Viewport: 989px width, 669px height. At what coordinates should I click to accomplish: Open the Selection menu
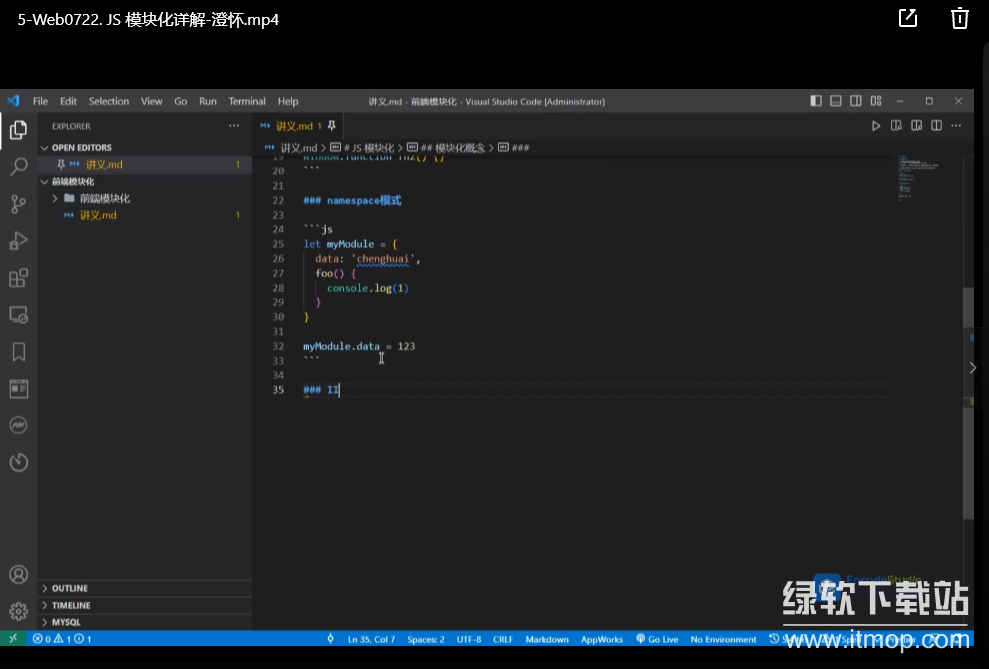tap(108, 101)
